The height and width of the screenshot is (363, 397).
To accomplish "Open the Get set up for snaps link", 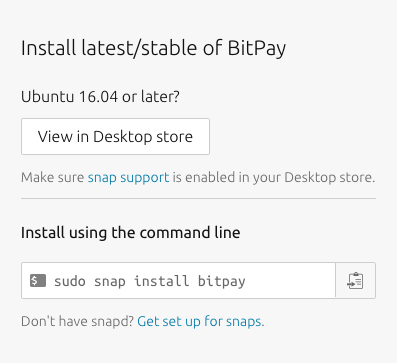I will (199, 322).
